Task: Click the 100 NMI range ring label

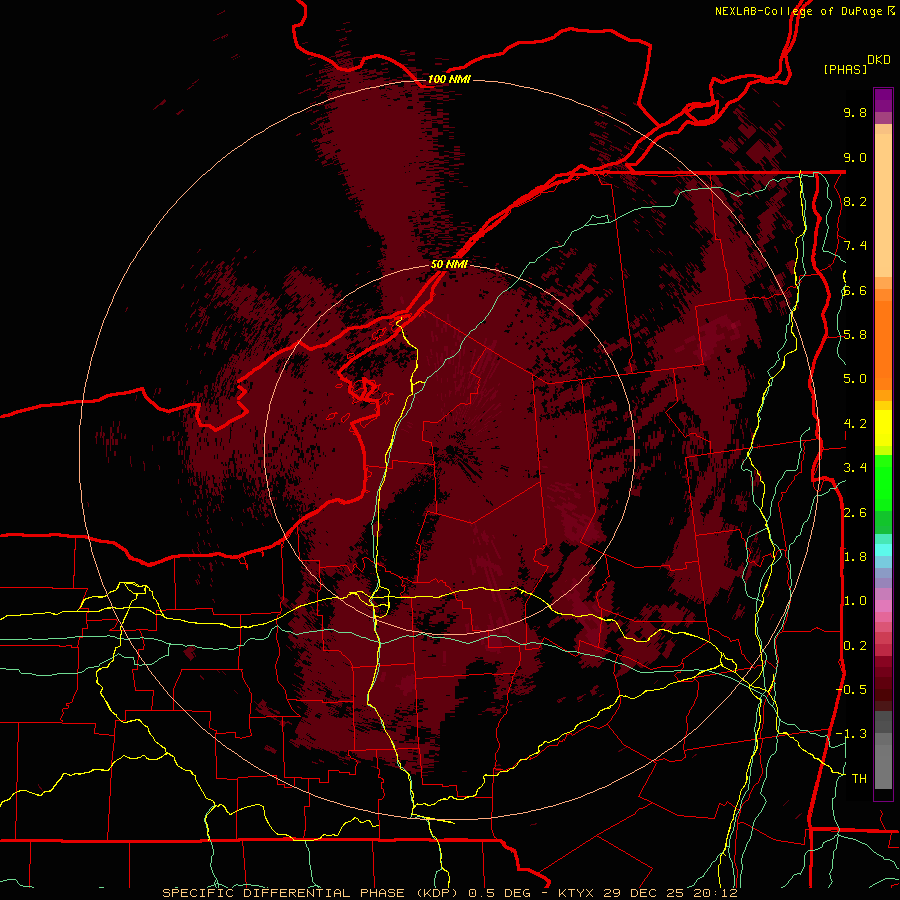Action: (x=449, y=79)
